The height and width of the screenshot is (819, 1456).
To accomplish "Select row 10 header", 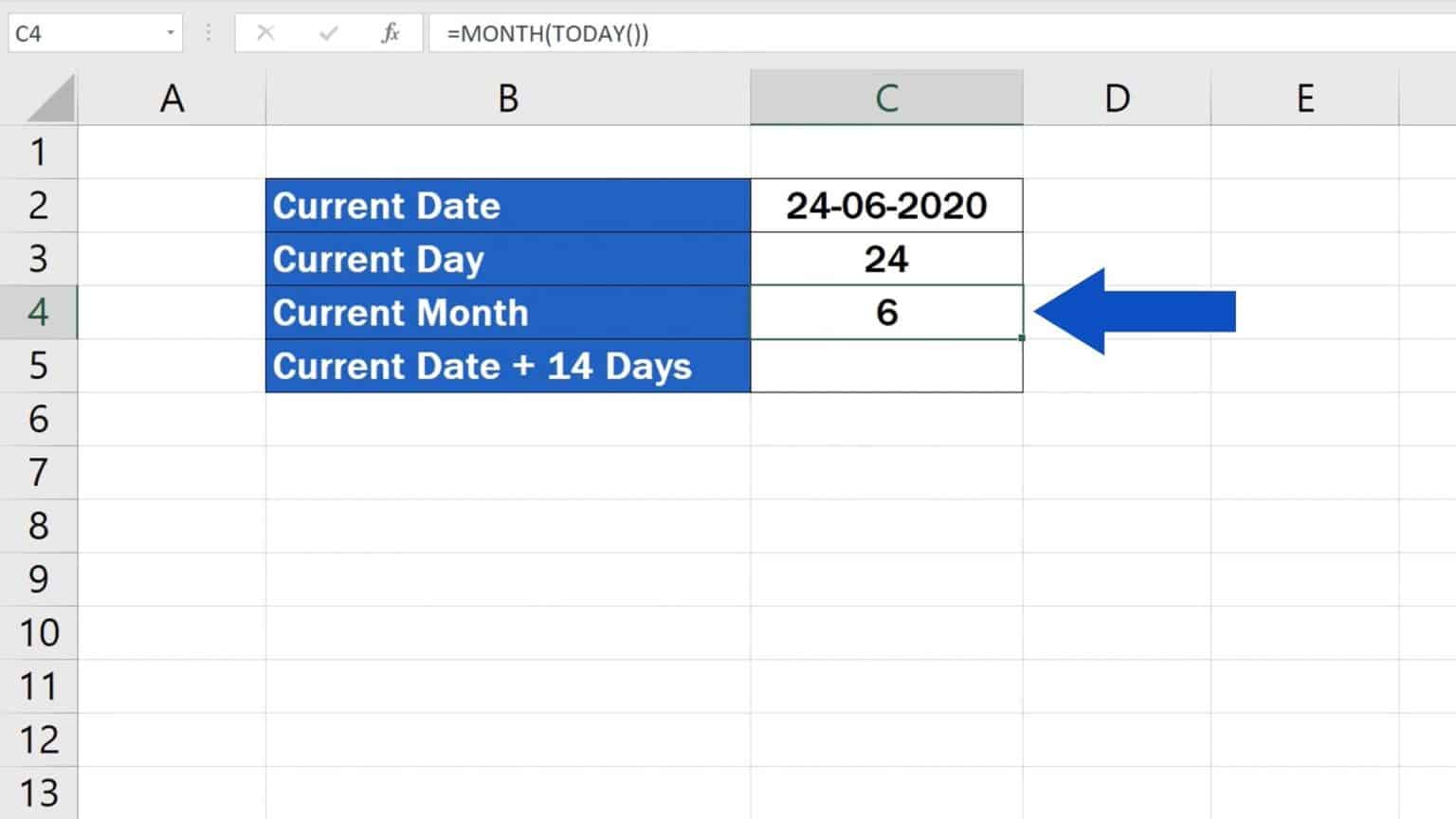I will pos(38,632).
